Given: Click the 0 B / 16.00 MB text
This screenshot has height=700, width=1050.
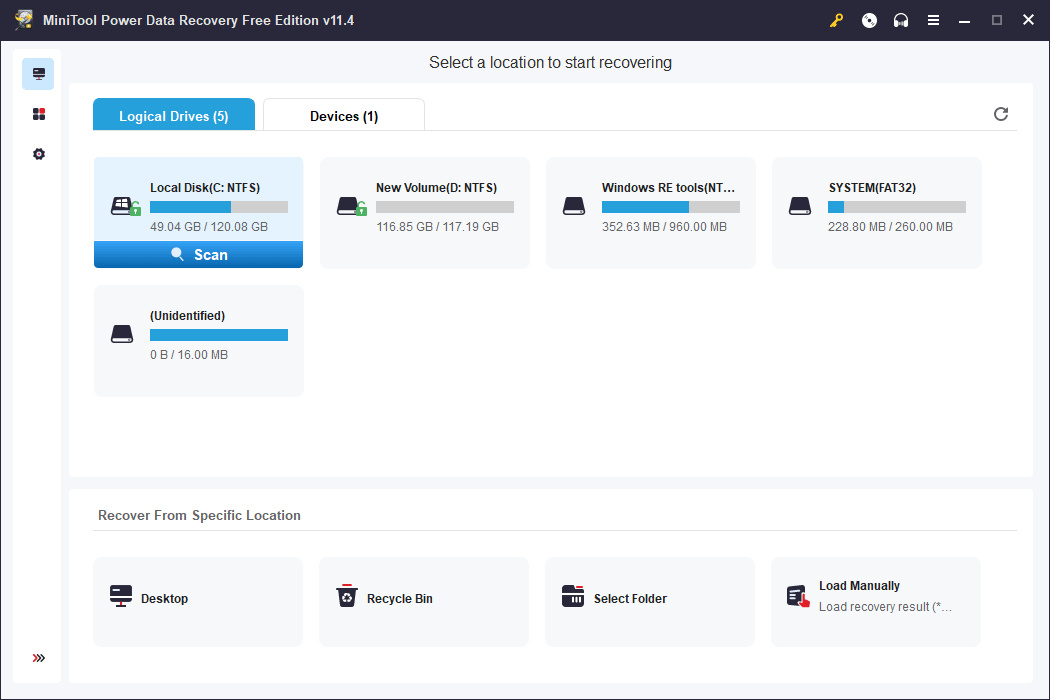Looking at the screenshot, I should point(189,354).
